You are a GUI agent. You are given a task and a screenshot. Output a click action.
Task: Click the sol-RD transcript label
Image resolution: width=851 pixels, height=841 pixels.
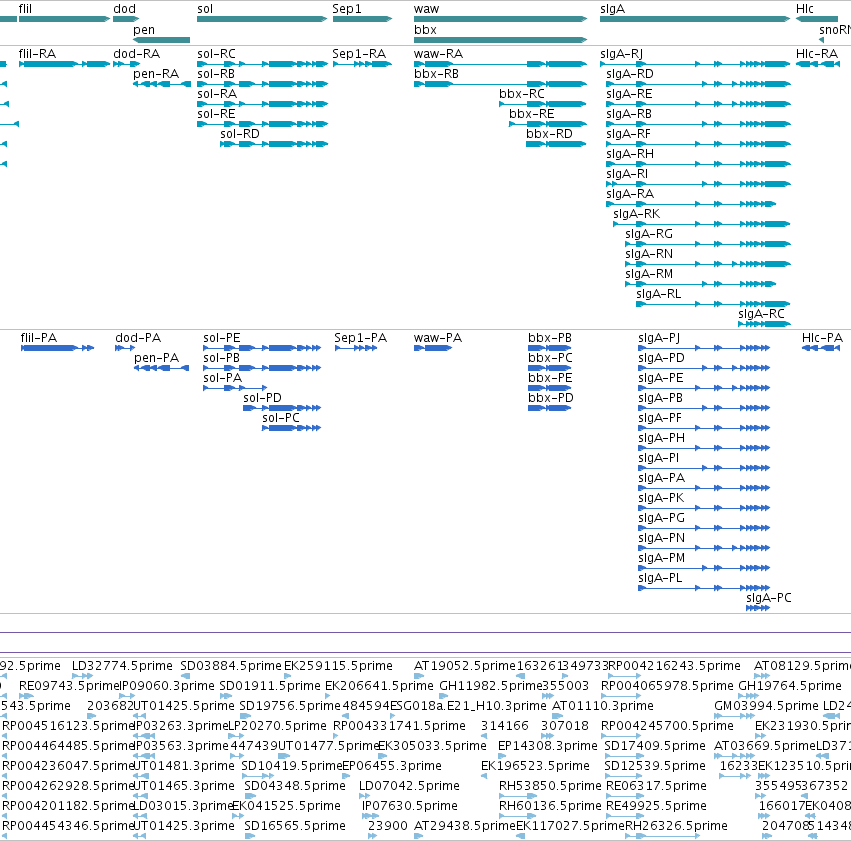point(240,134)
